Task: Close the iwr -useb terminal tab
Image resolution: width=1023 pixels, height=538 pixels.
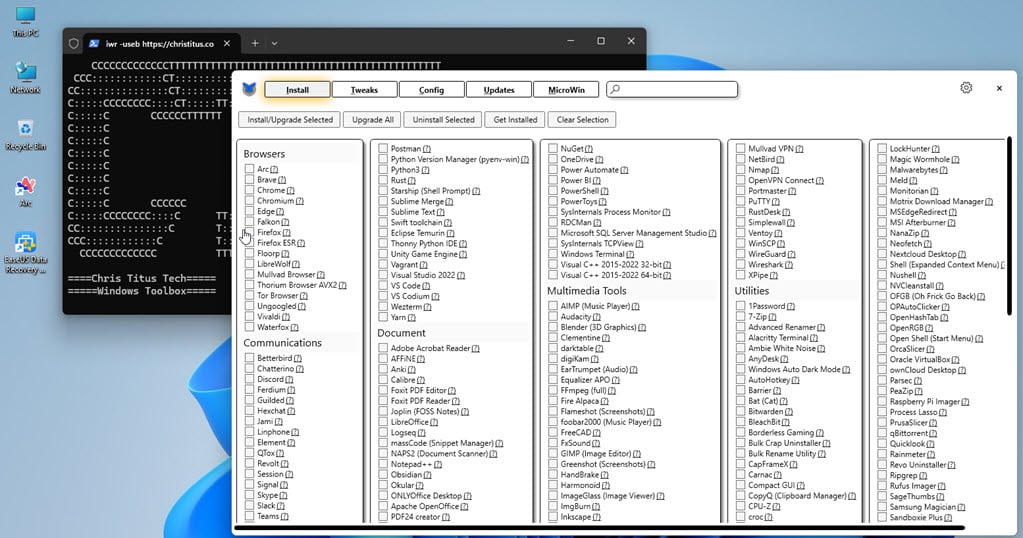Action: point(227,44)
